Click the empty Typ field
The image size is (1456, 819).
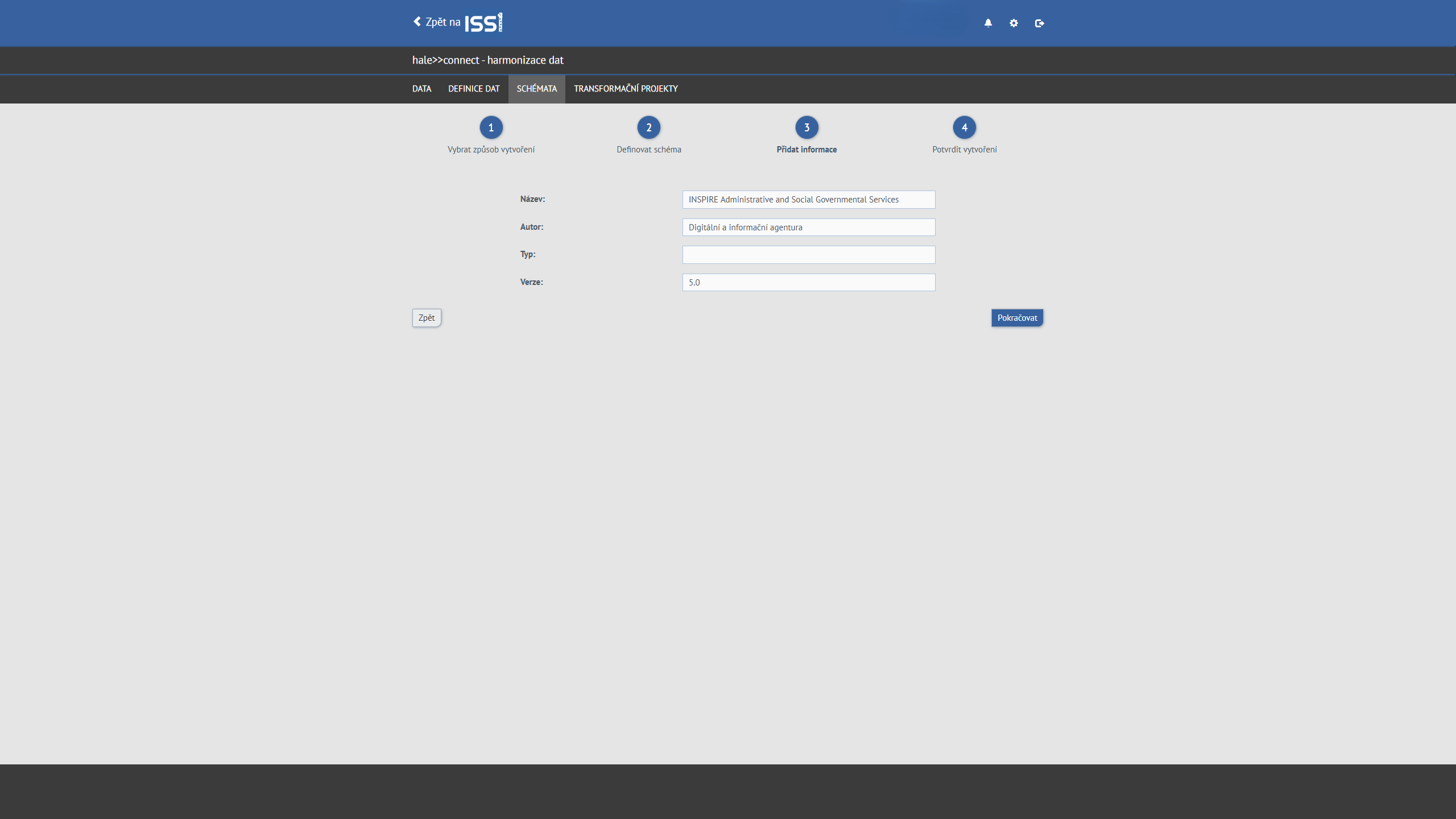pyautogui.click(x=808, y=255)
